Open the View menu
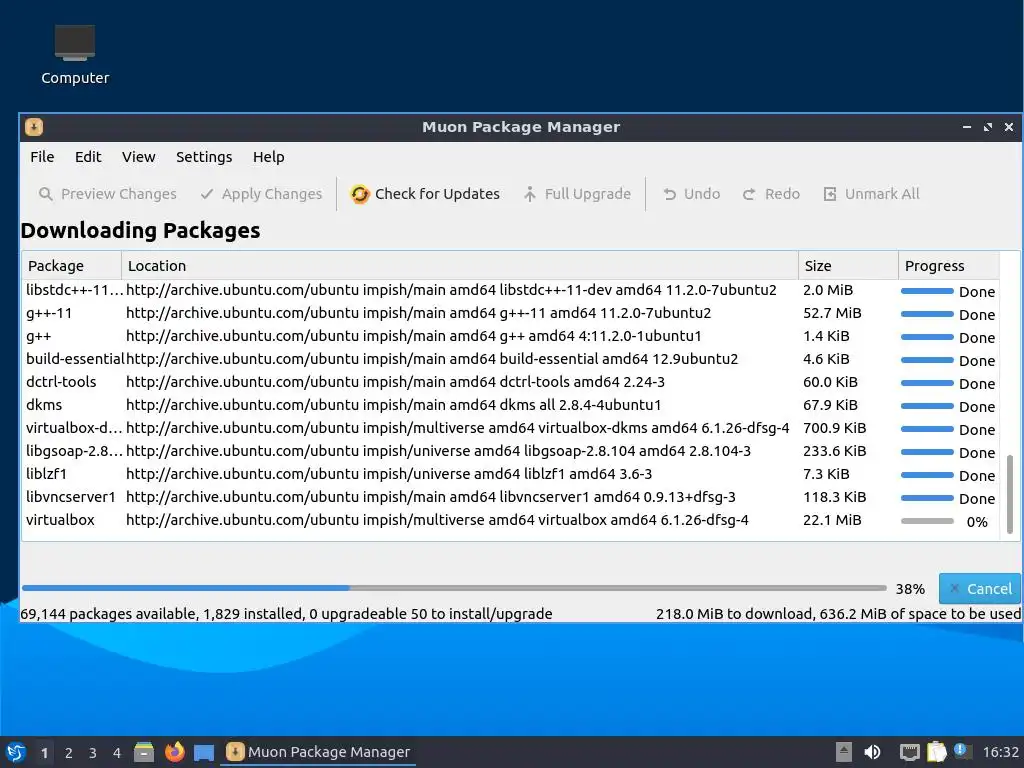Screen dimensions: 1024x768 [x=138, y=157]
